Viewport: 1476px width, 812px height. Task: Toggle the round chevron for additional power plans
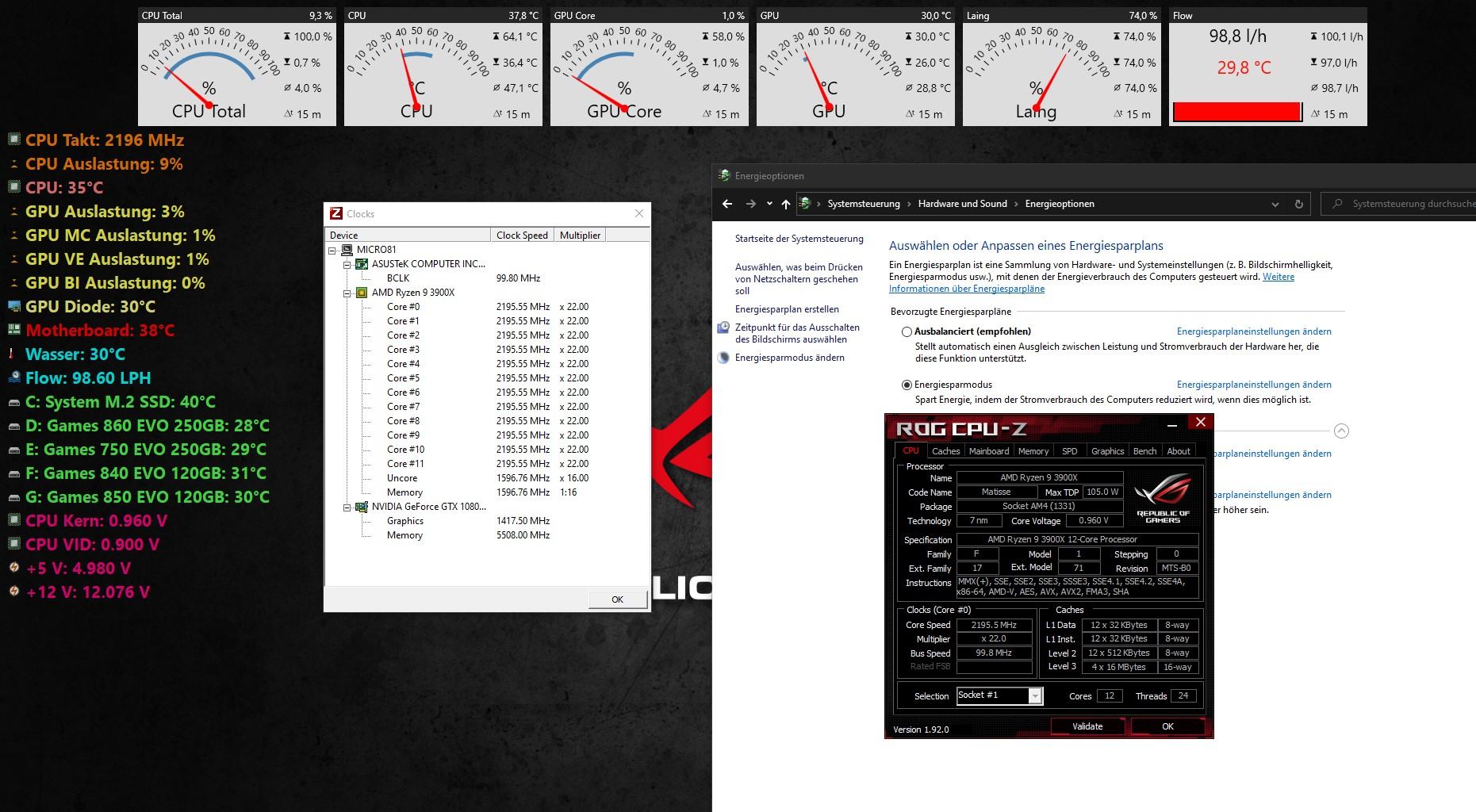pos(1341,431)
